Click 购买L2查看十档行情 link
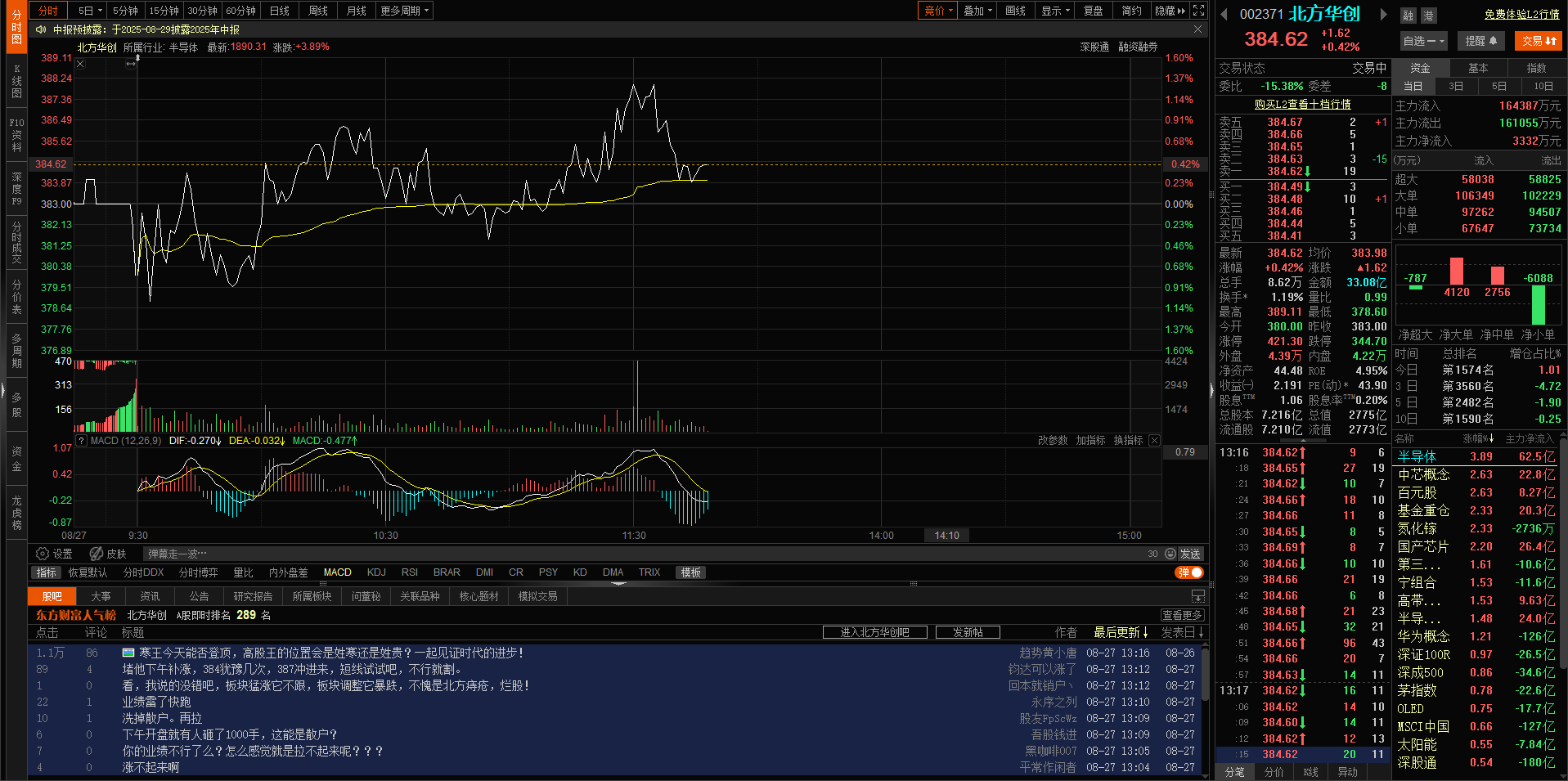The width and height of the screenshot is (1568, 781). [x=1302, y=105]
